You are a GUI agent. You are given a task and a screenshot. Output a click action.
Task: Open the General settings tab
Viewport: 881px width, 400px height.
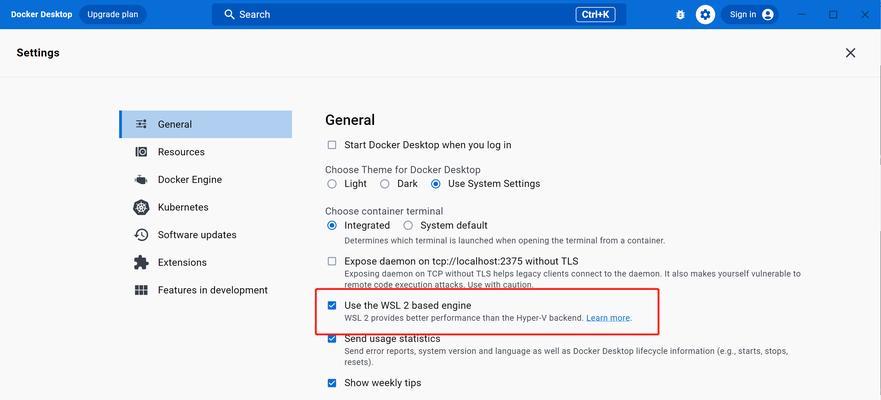[x=206, y=124]
